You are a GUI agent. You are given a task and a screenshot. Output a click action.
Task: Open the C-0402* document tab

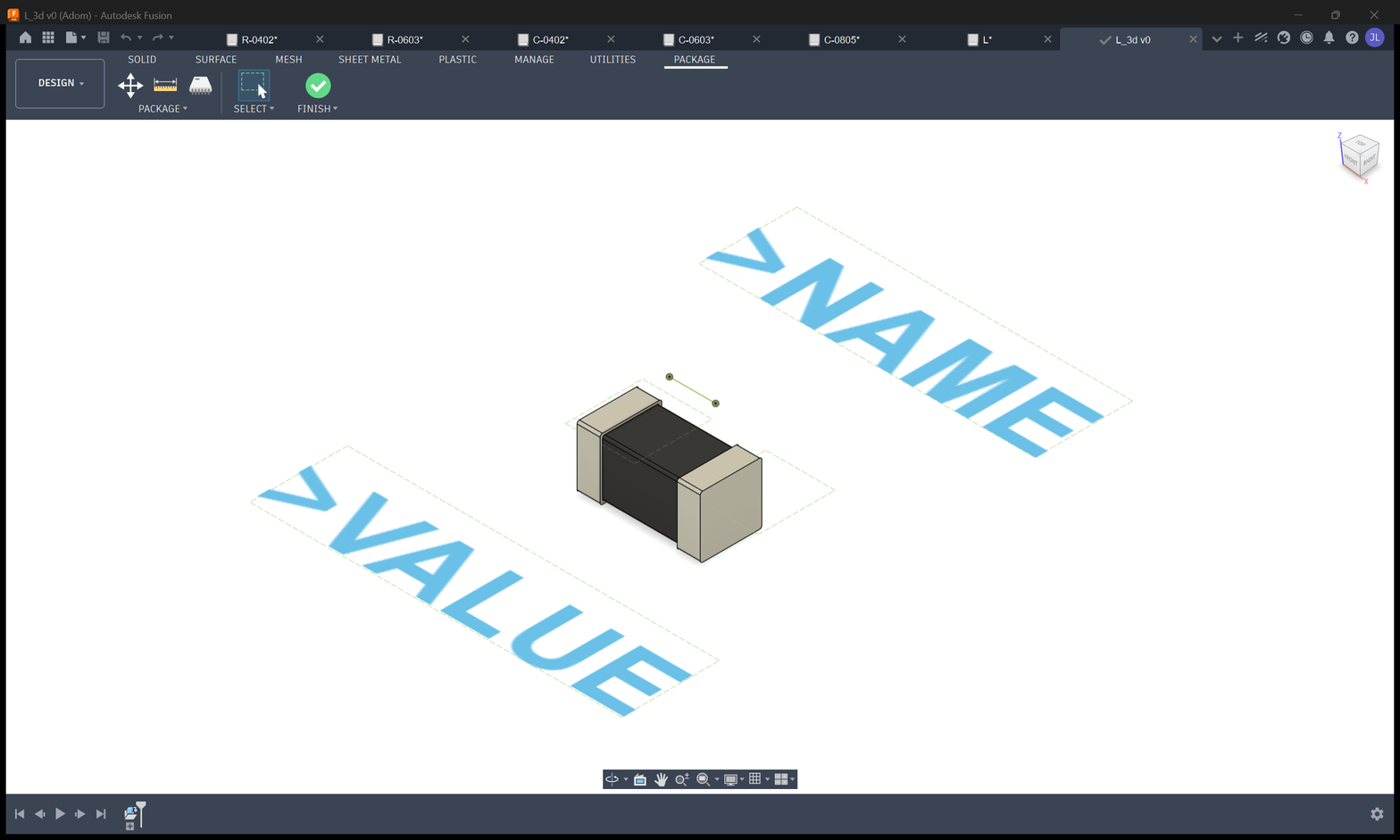tap(551, 39)
